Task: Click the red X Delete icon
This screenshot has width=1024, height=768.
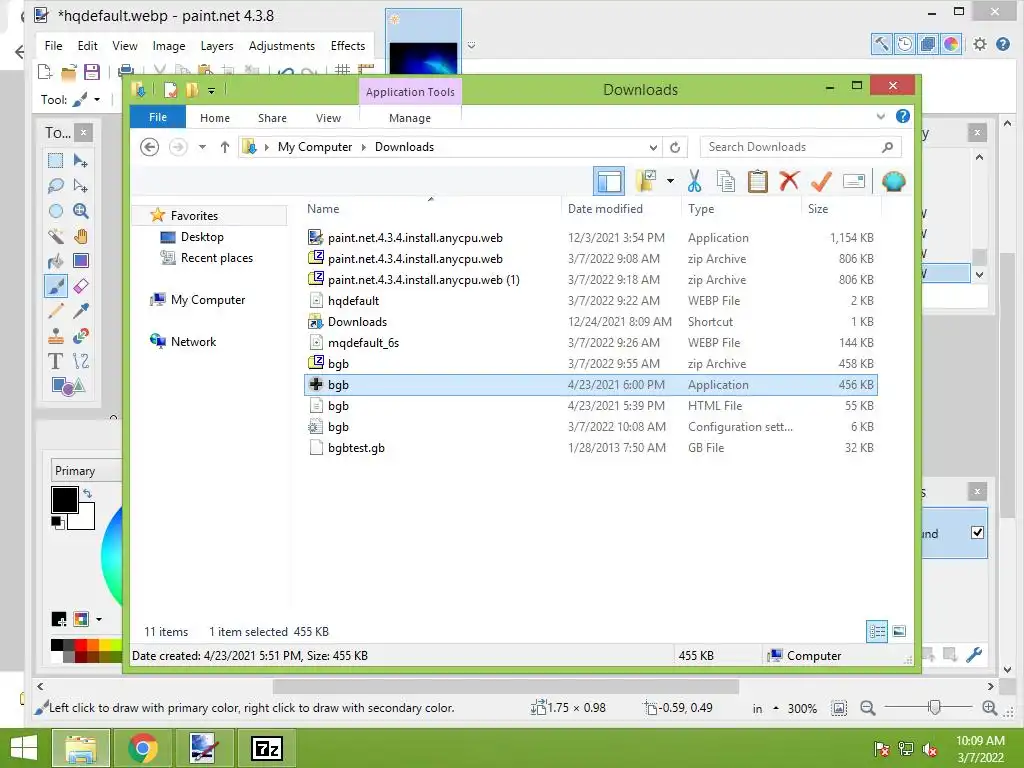Action: [x=789, y=181]
